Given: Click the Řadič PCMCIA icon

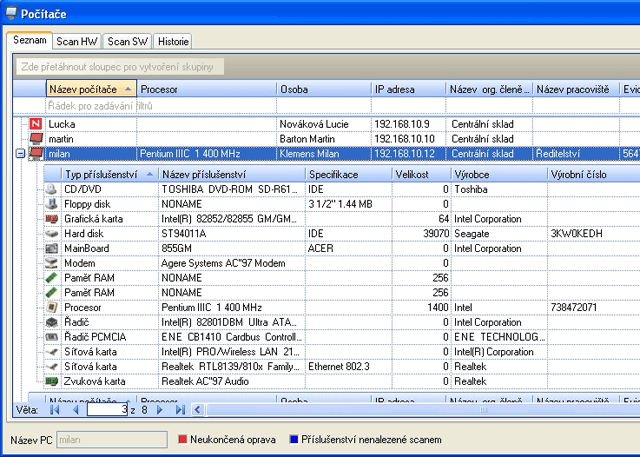Looking at the screenshot, I should [51, 337].
